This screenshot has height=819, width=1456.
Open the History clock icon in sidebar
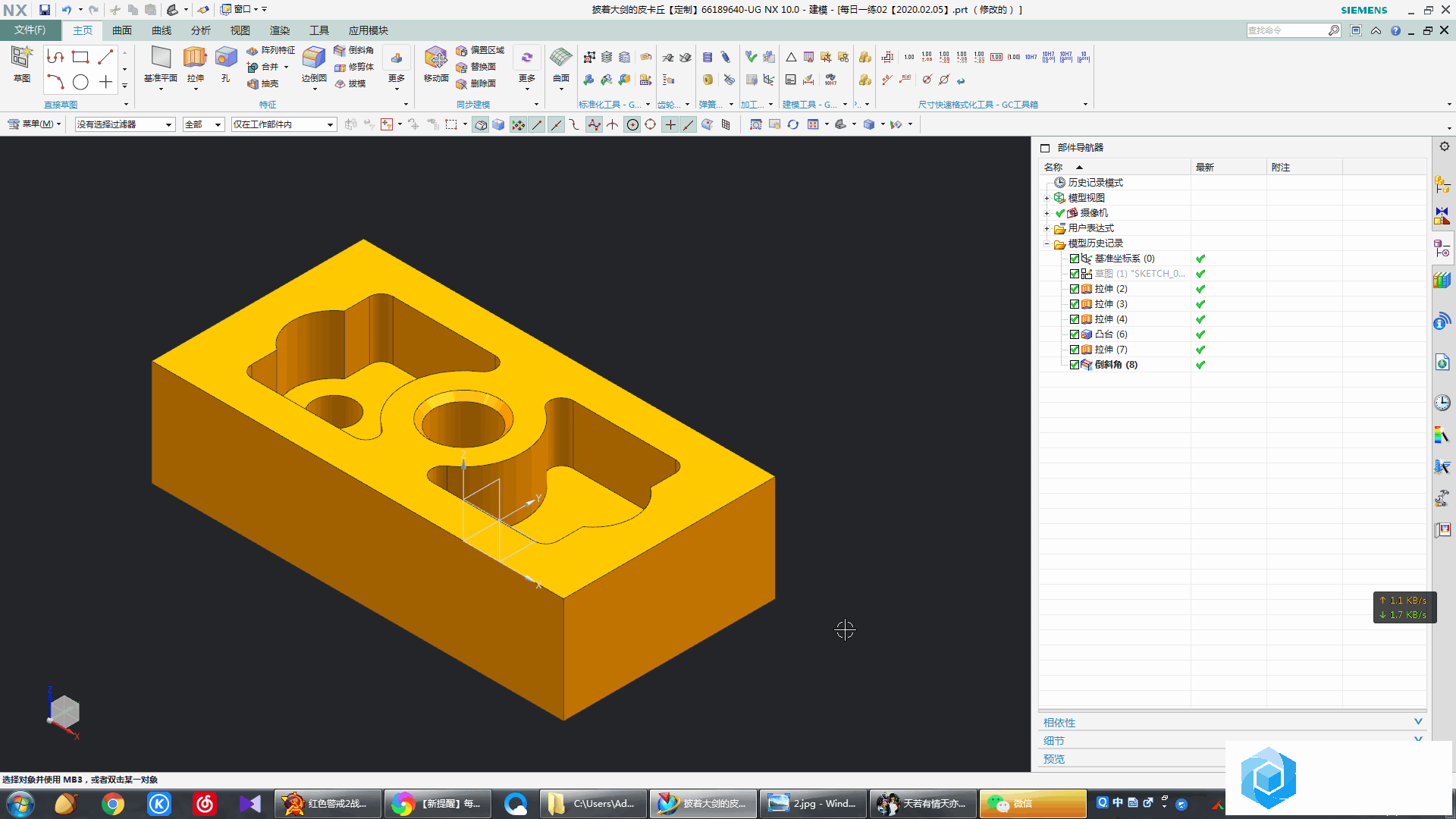[1442, 403]
